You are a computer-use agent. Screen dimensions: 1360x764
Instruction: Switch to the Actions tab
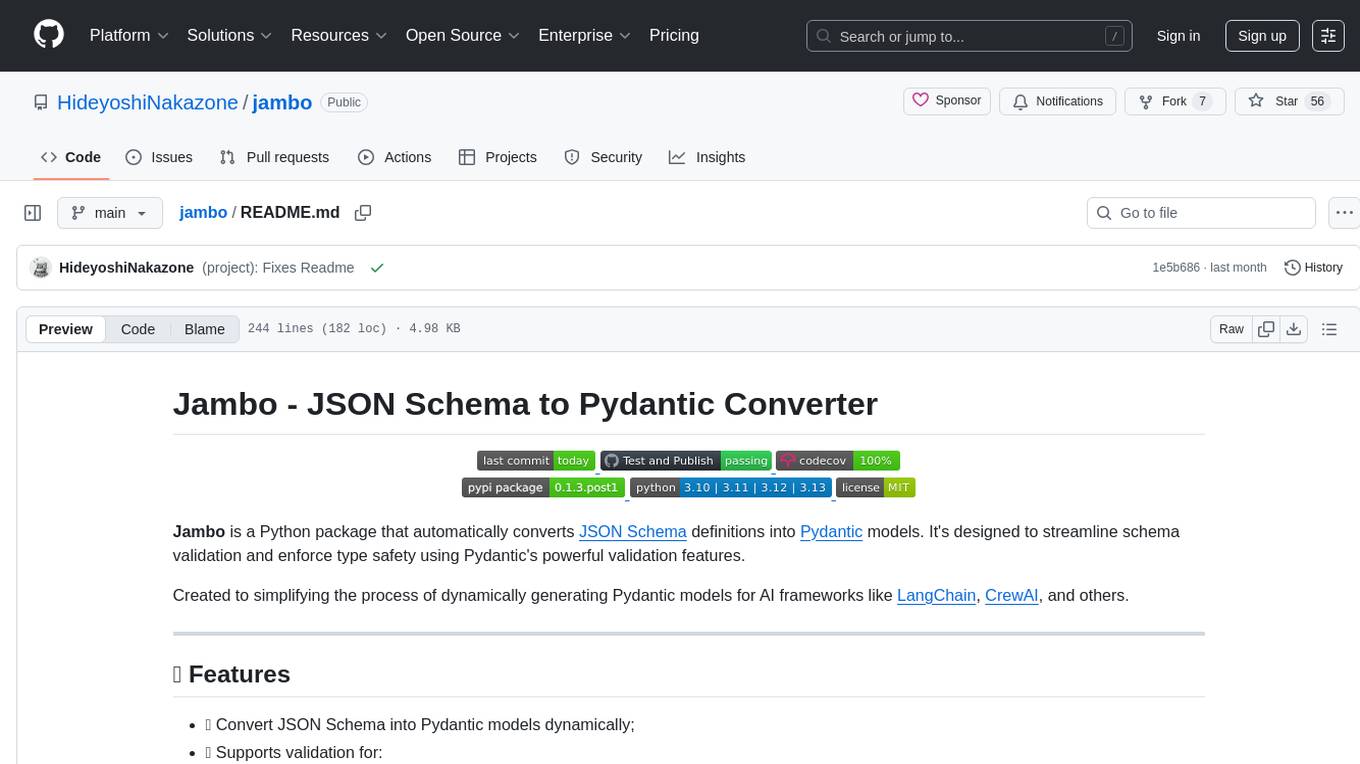point(394,157)
